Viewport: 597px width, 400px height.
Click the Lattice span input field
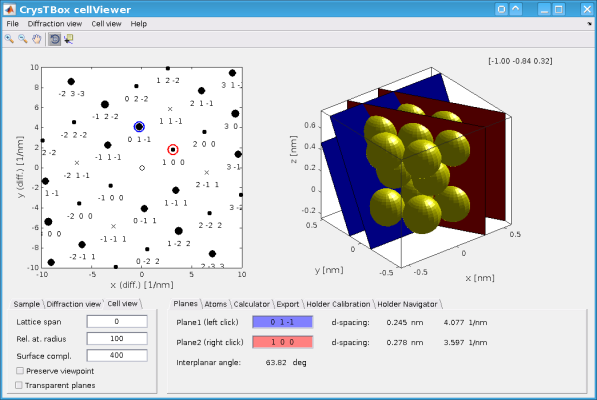click(x=117, y=322)
